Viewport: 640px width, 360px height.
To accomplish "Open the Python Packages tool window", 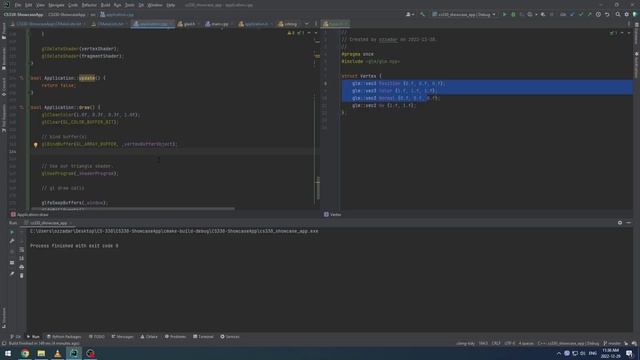I will pyautogui.click(x=64, y=337).
